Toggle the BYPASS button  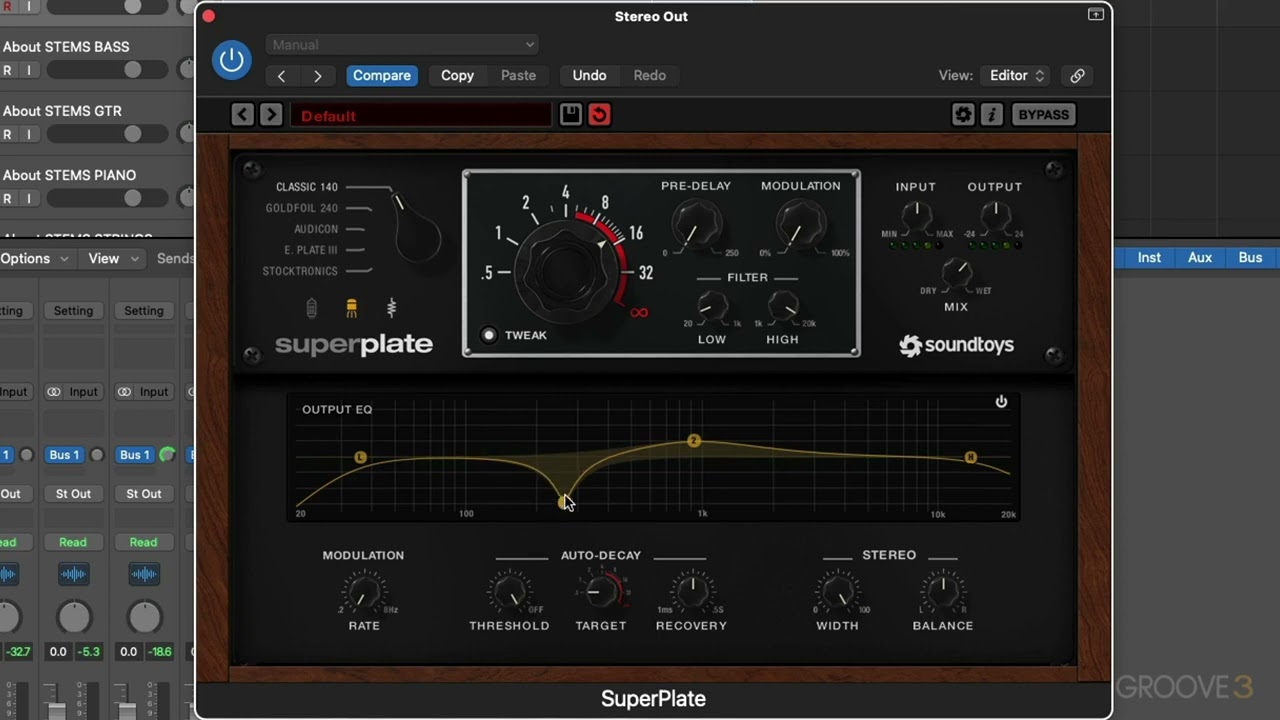(x=1043, y=115)
